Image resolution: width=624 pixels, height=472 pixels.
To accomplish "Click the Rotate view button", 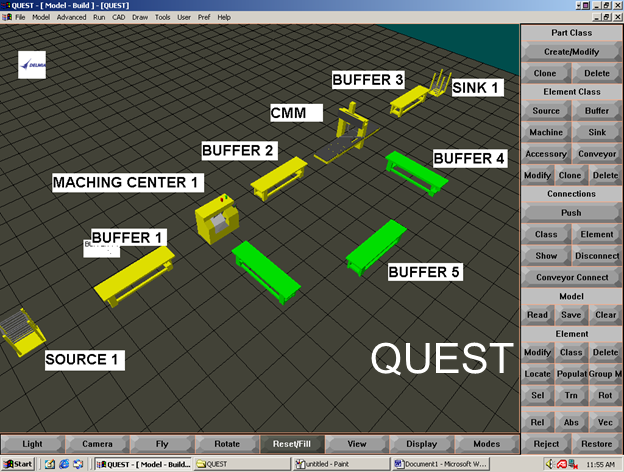I will (x=227, y=444).
